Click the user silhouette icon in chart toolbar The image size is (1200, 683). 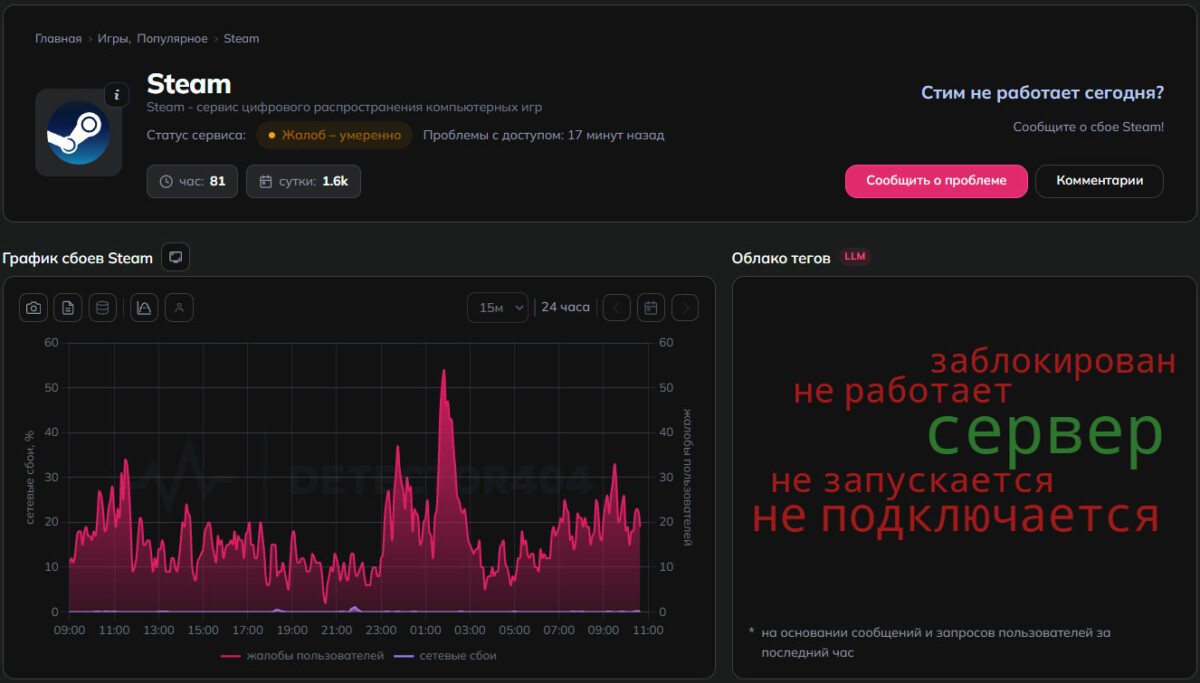[x=179, y=308]
